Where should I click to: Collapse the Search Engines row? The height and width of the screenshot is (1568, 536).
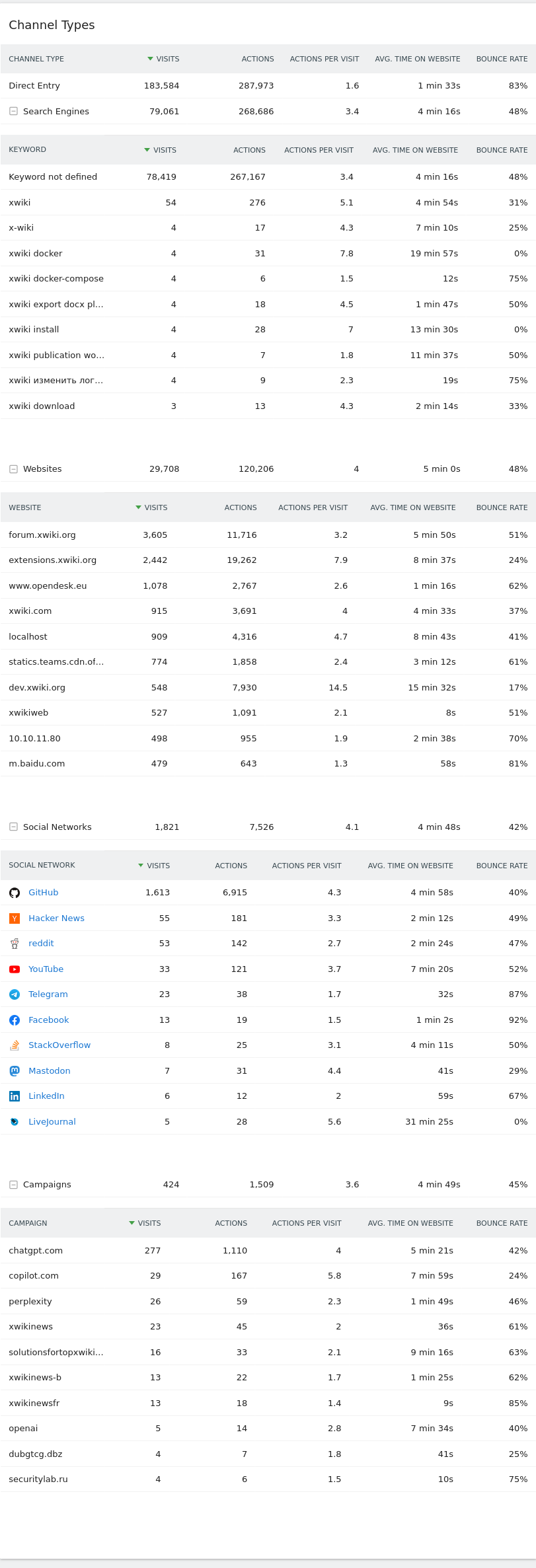point(13,111)
